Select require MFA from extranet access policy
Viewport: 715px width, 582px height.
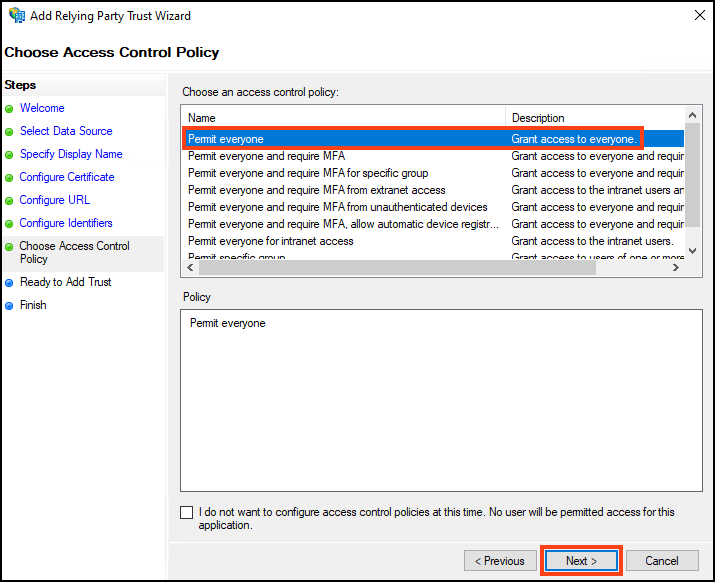(x=433, y=190)
